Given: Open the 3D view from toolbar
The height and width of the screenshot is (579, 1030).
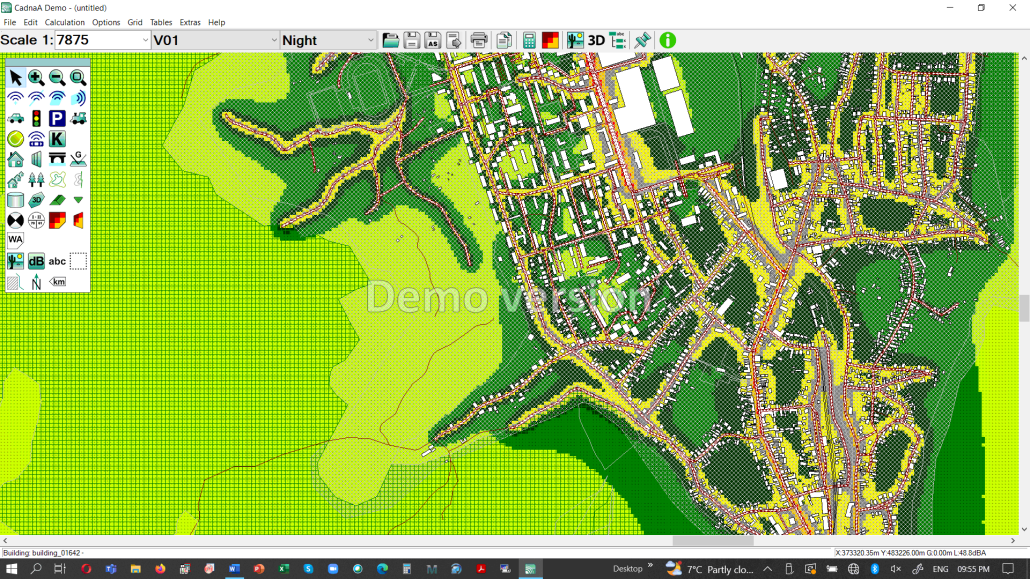Looking at the screenshot, I should pyautogui.click(x=596, y=40).
